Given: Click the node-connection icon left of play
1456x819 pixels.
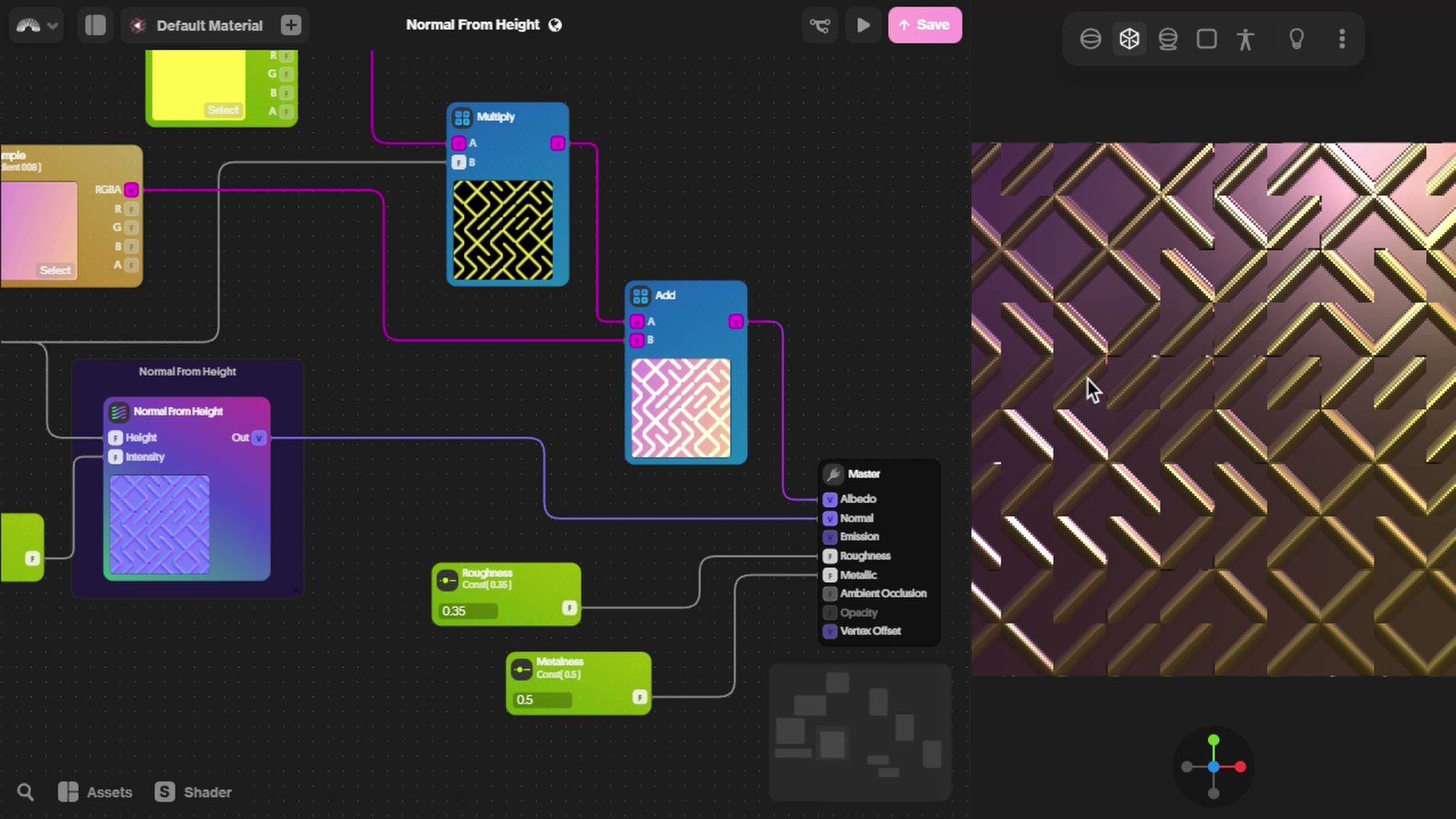Looking at the screenshot, I should [820, 25].
